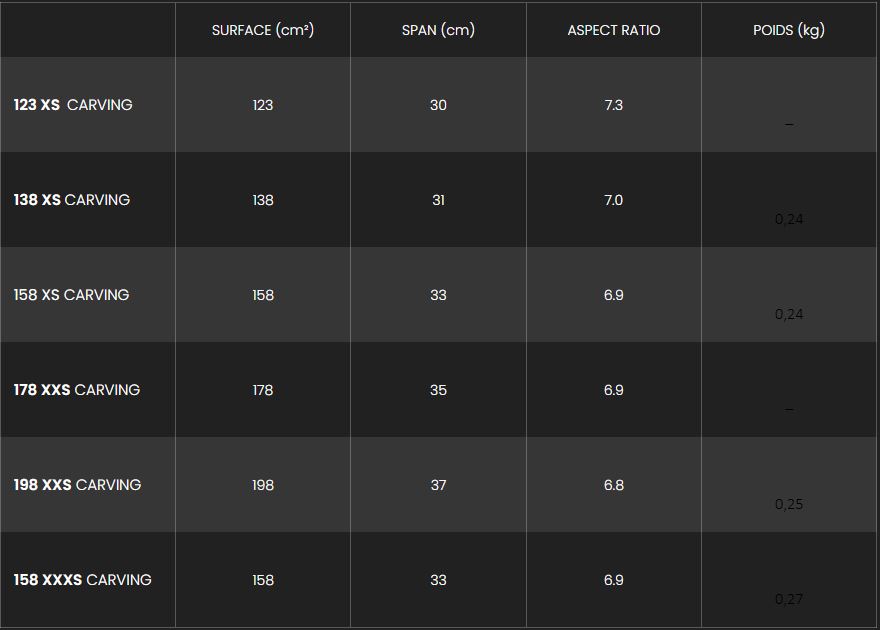Select the POIDS (kg) column header
This screenshot has height=630, width=880.
pos(789,30)
